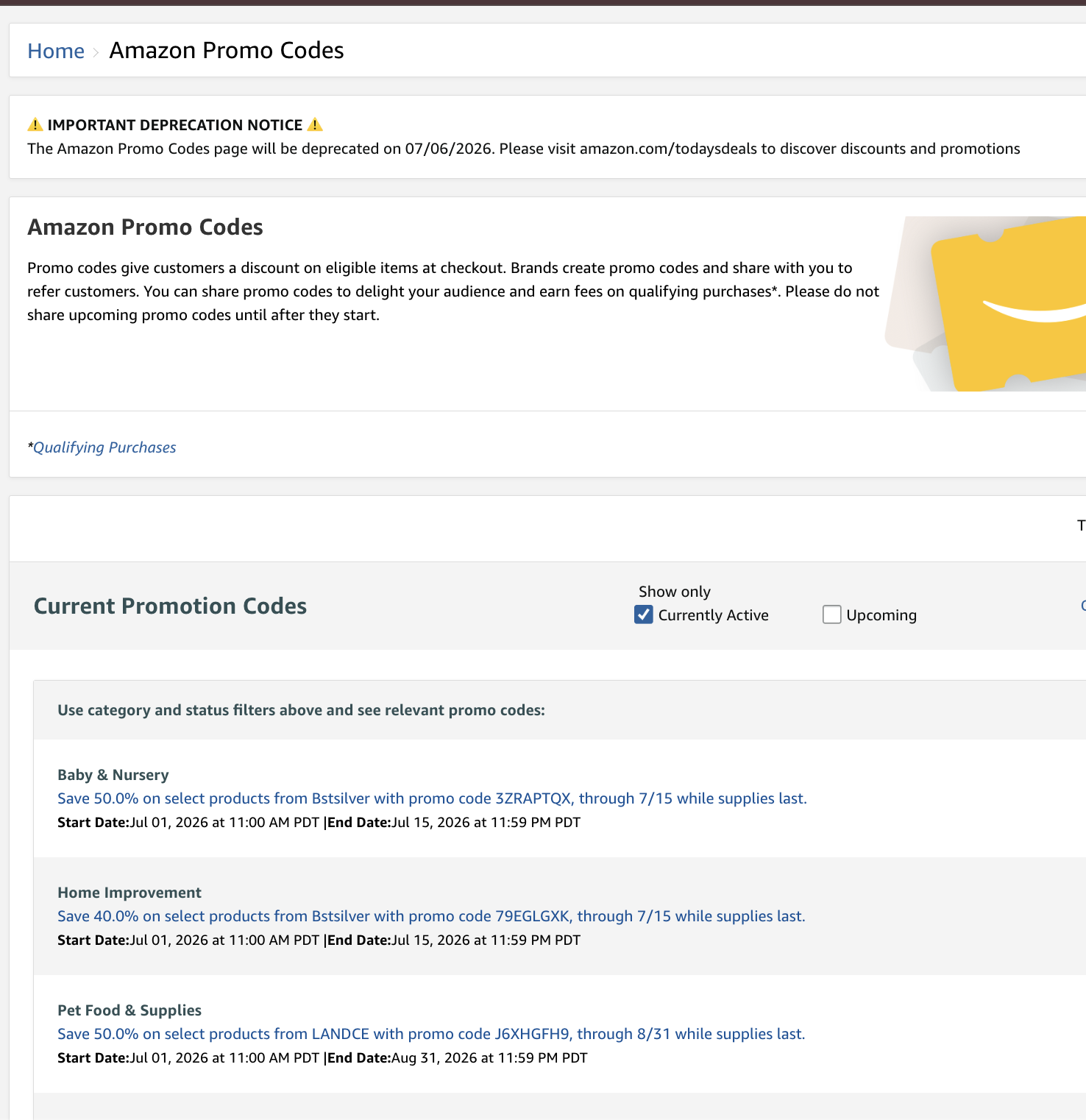Select the Home Improvement category heading
Image resolution: width=1086 pixels, height=1120 pixels.
point(129,893)
